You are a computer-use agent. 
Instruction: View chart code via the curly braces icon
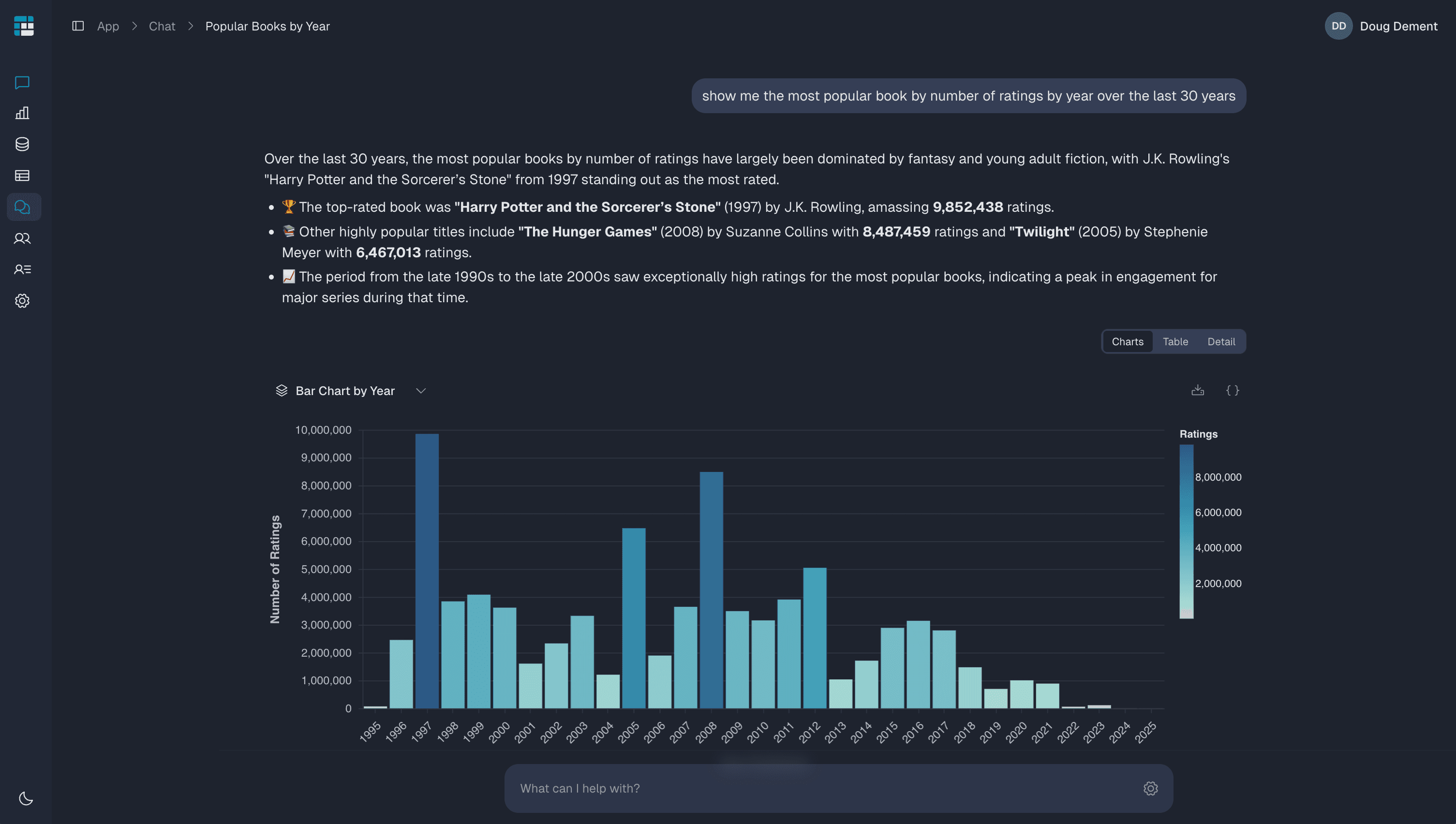tap(1233, 391)
